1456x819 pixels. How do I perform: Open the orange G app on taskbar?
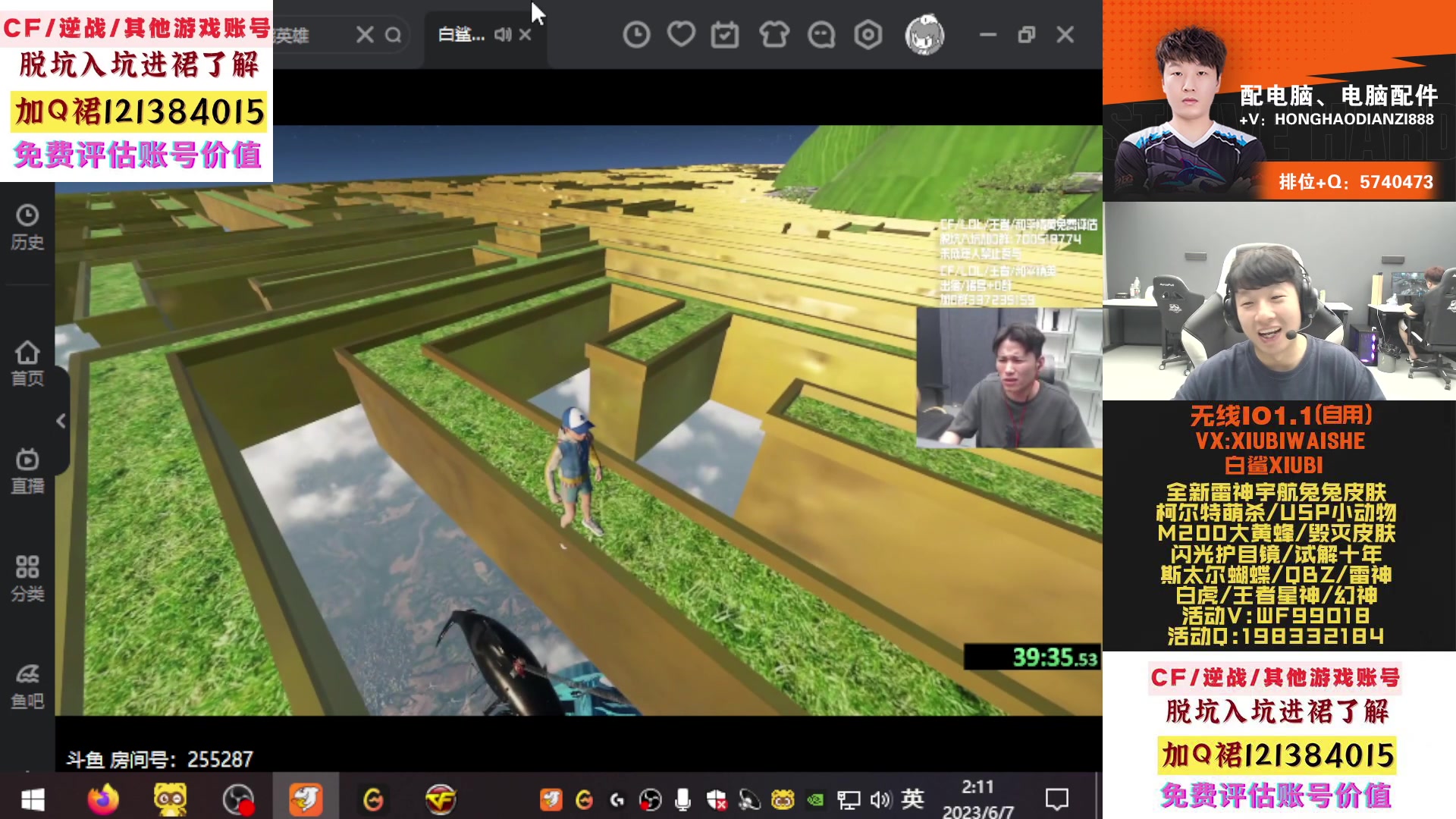click(x=373, y=799)
